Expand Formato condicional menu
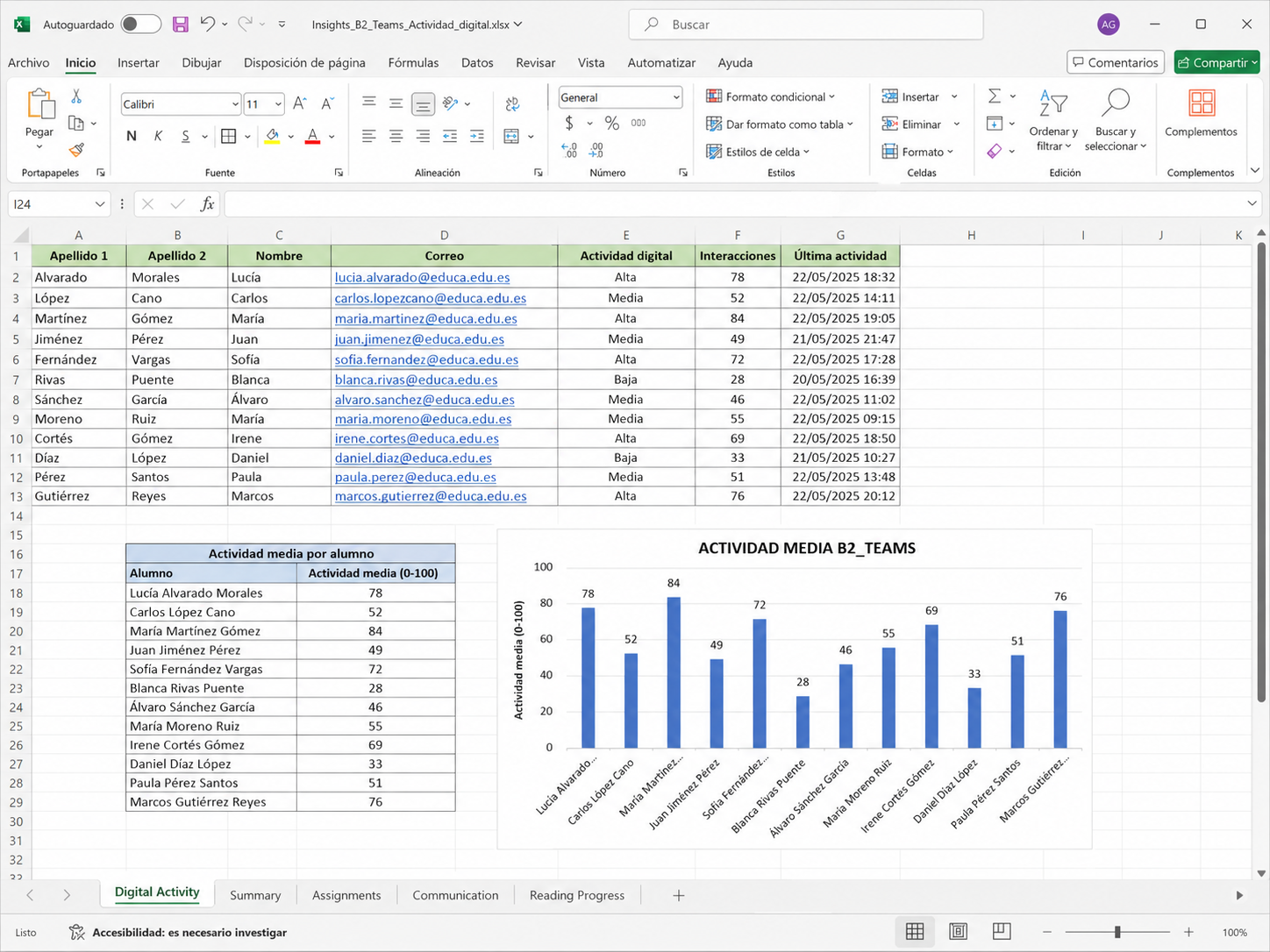 coord(771,96)
